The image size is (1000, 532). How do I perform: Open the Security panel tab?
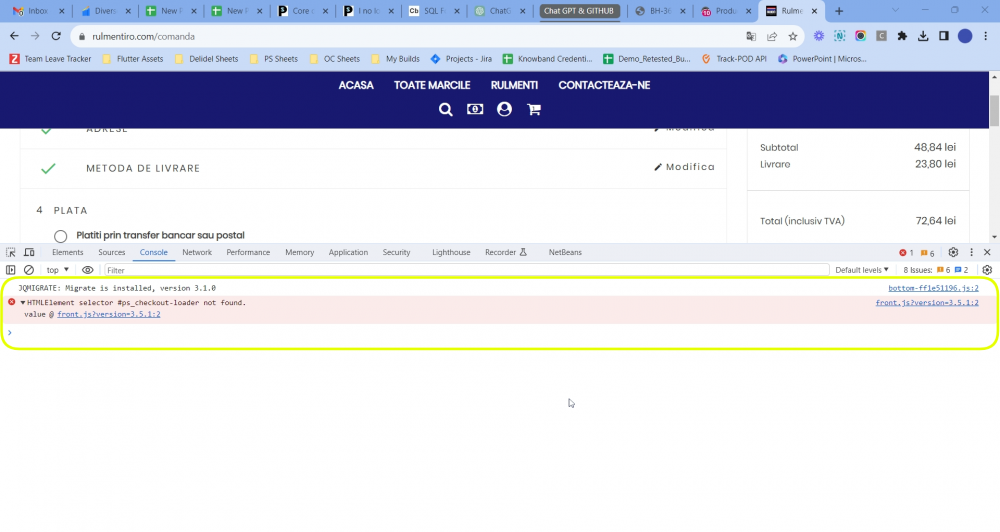click(396, 253)
